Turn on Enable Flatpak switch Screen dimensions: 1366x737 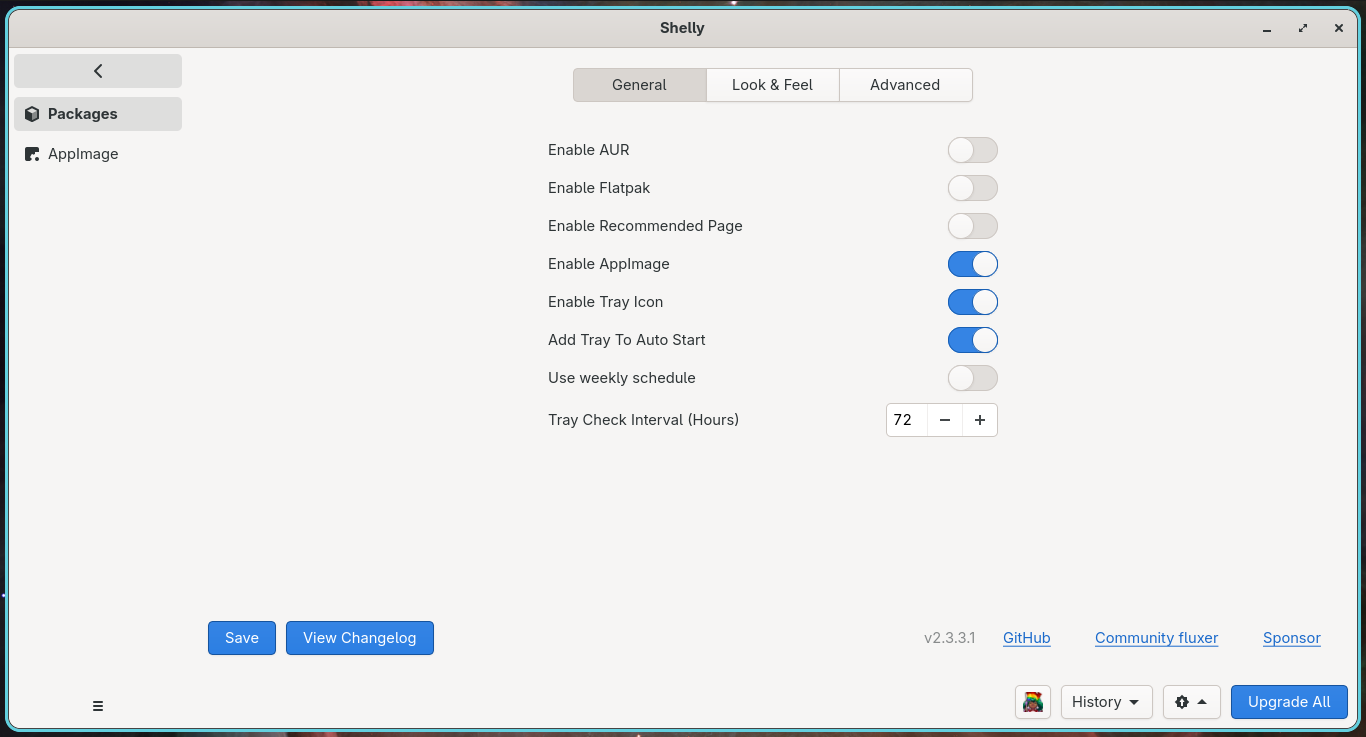[x=973, y=188]
